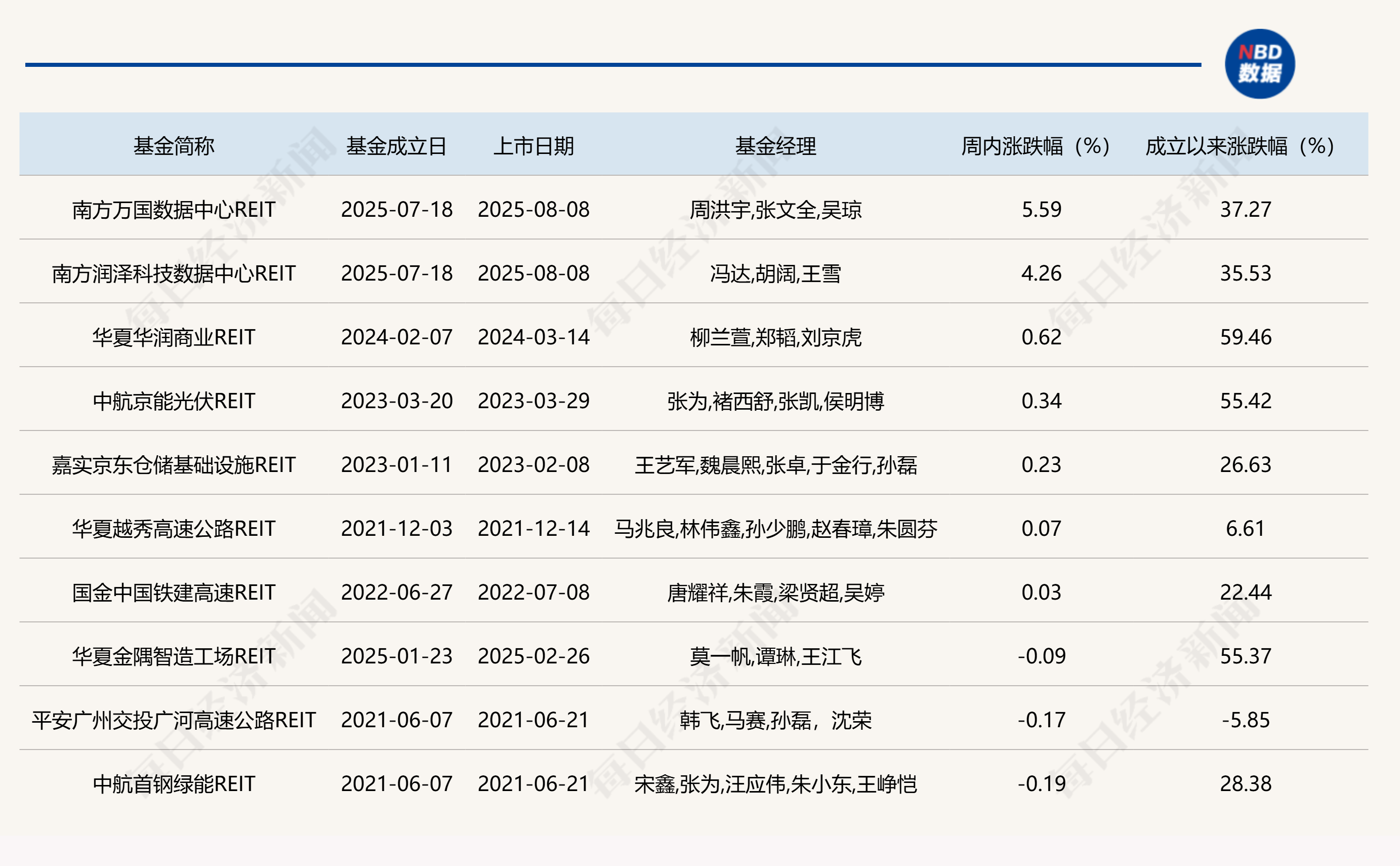Click the 基金简称 column header
Viewport: 1400px width, 866px height.
[174, 146]
